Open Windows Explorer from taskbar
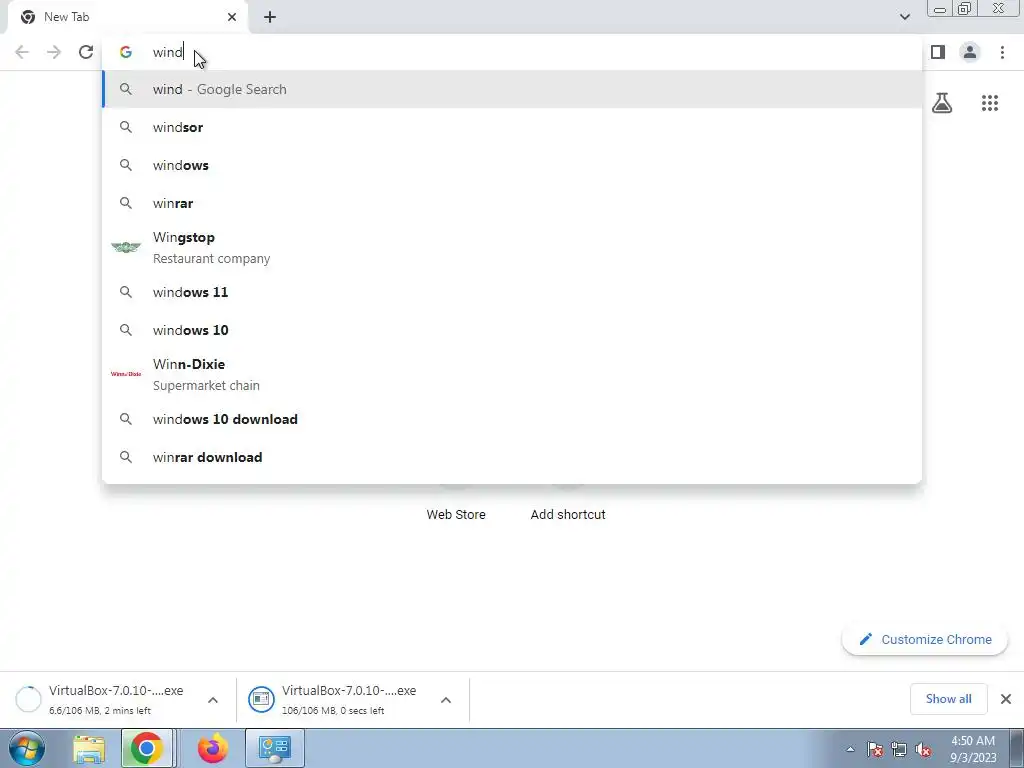This screenshot has height=768, width=1024. tap(89, 748)
